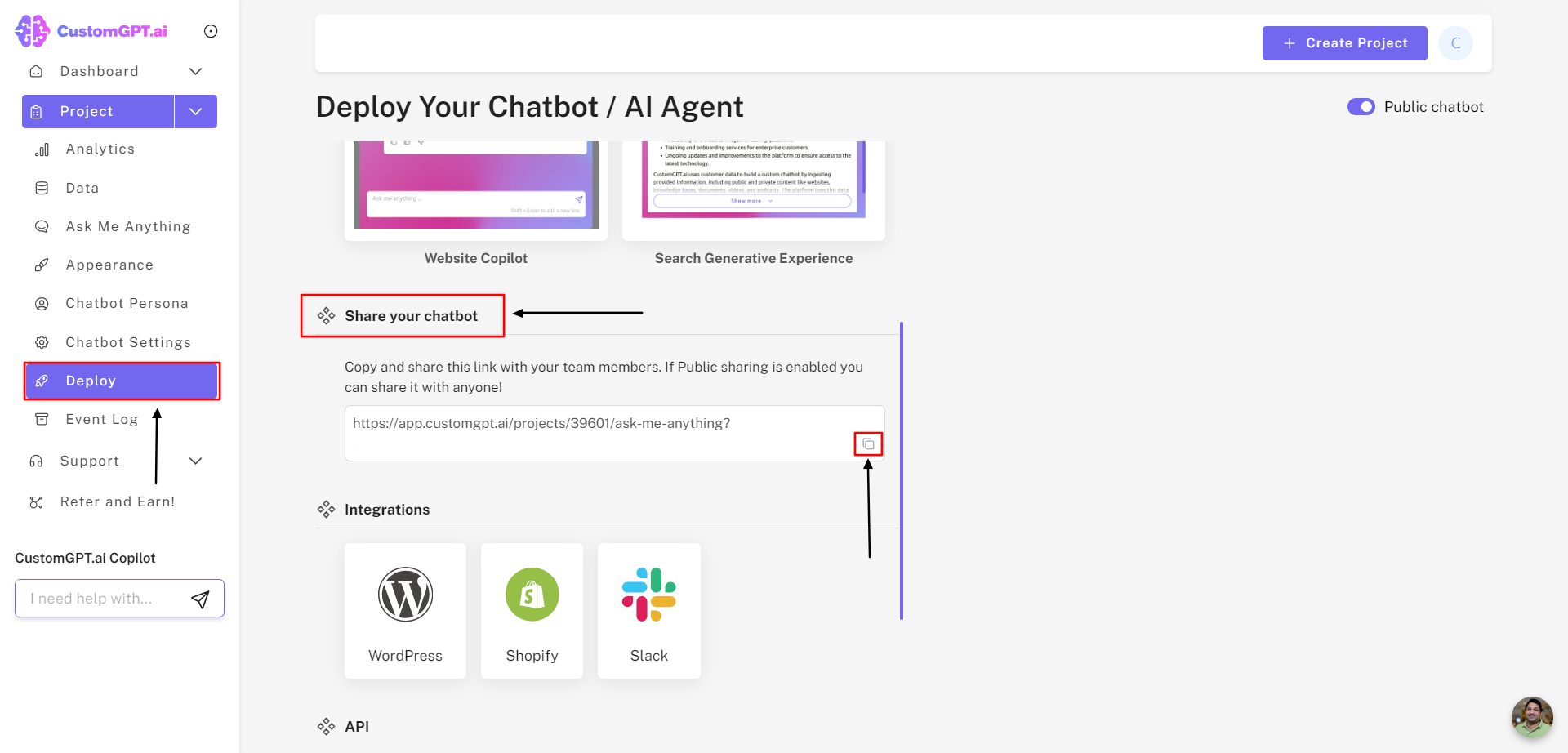Send Copilot message with paper plane icon
This screenshot has width=1568, height=753.
200,599
